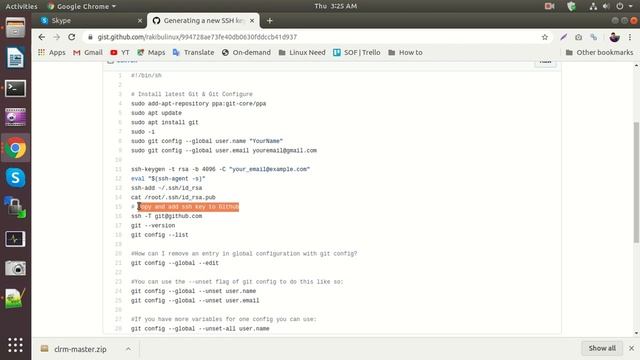This screenshot has width=640, height=360.
Task: Open Skype from the dock
Action: coord(15,178)
